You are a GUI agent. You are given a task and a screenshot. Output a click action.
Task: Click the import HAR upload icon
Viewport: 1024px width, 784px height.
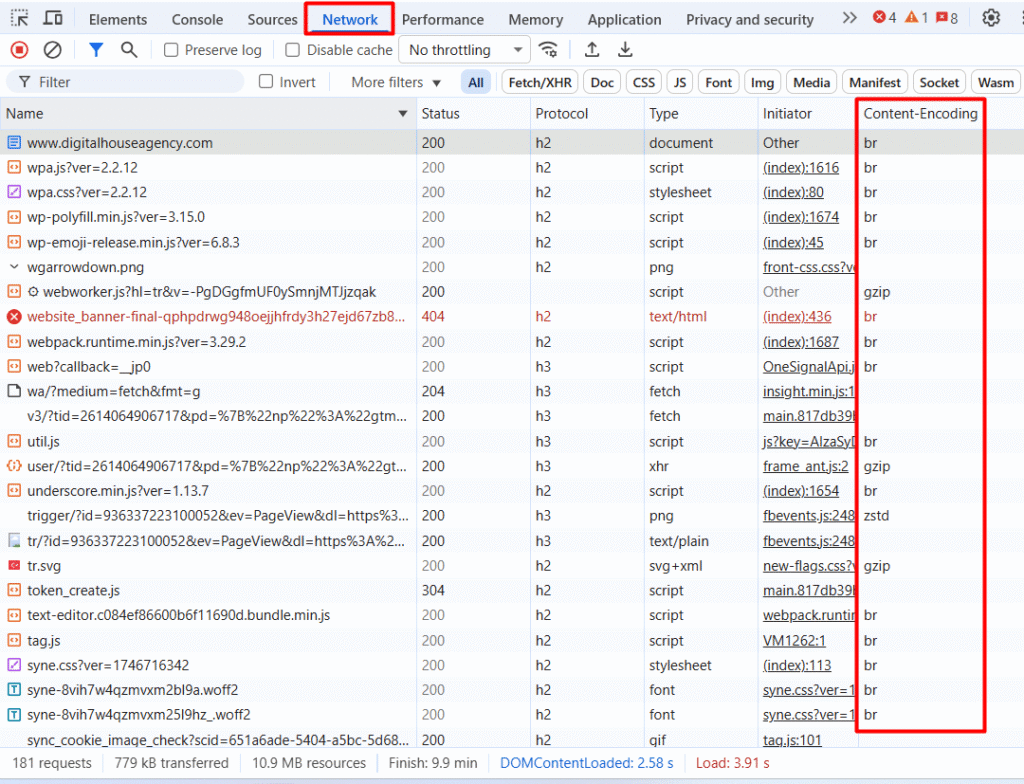click(592, 50)
